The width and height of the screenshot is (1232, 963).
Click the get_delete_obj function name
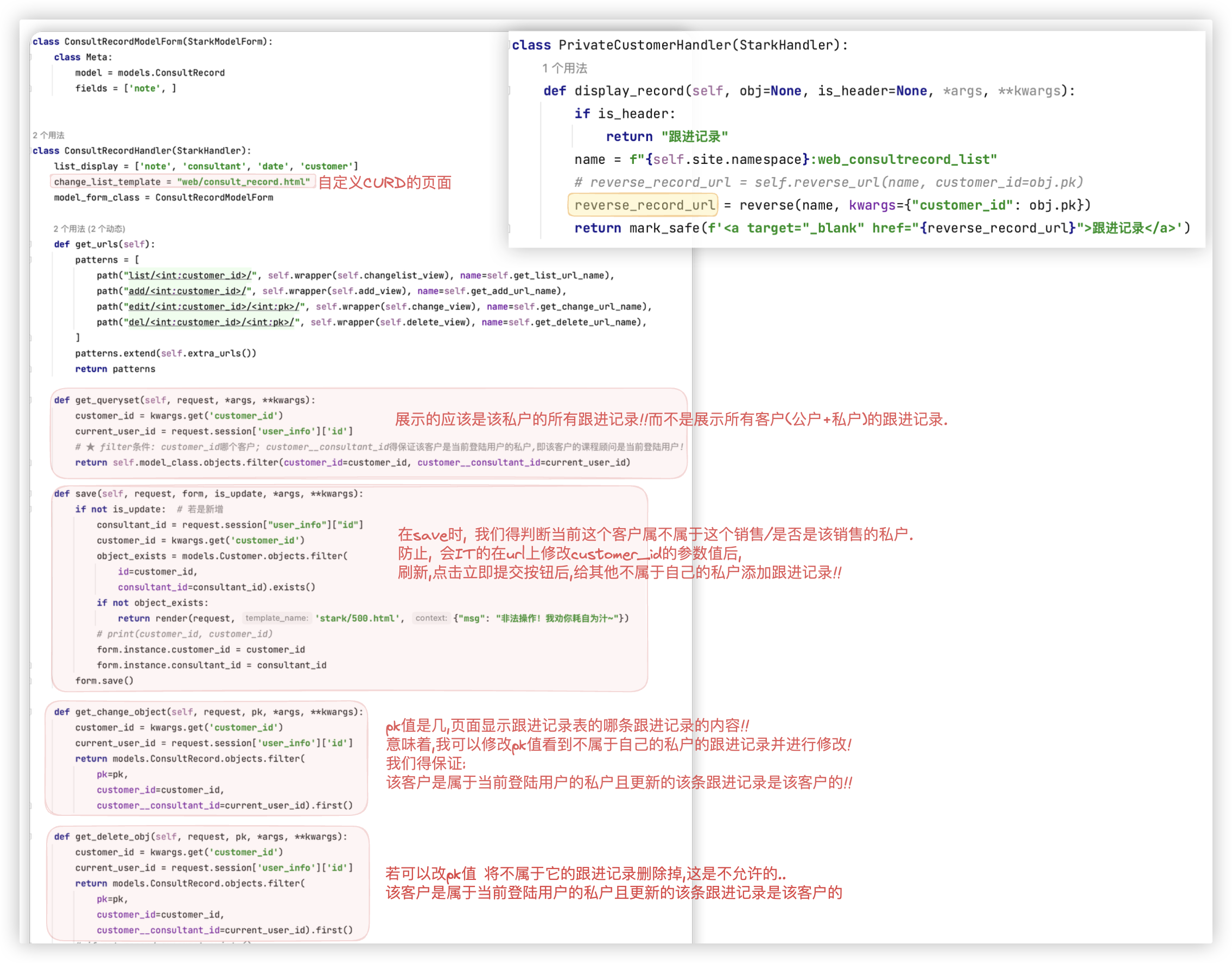[x=112, y=837]
